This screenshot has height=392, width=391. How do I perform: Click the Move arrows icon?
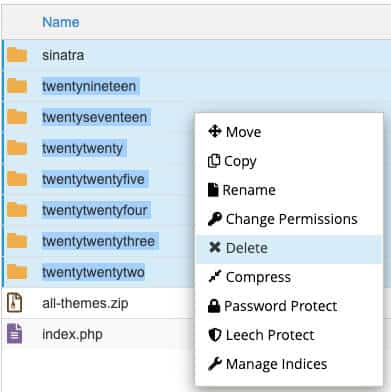215,131
